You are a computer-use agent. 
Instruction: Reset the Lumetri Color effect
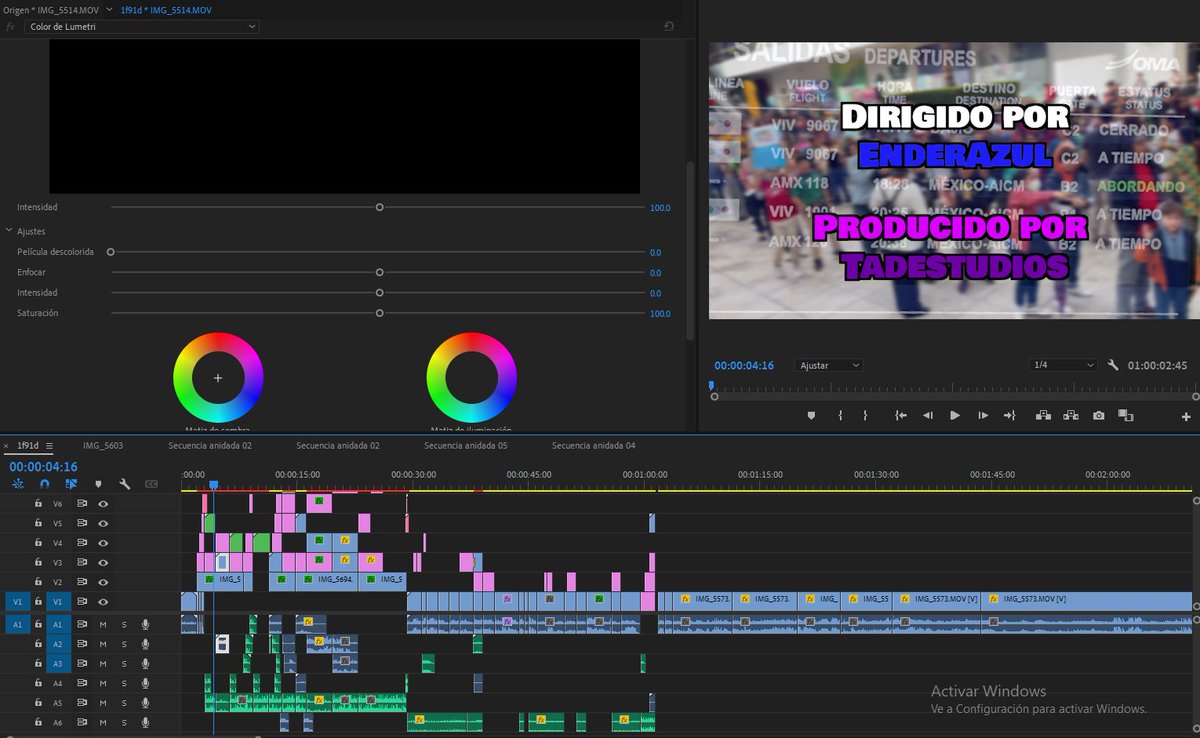[x=669, y=26]
